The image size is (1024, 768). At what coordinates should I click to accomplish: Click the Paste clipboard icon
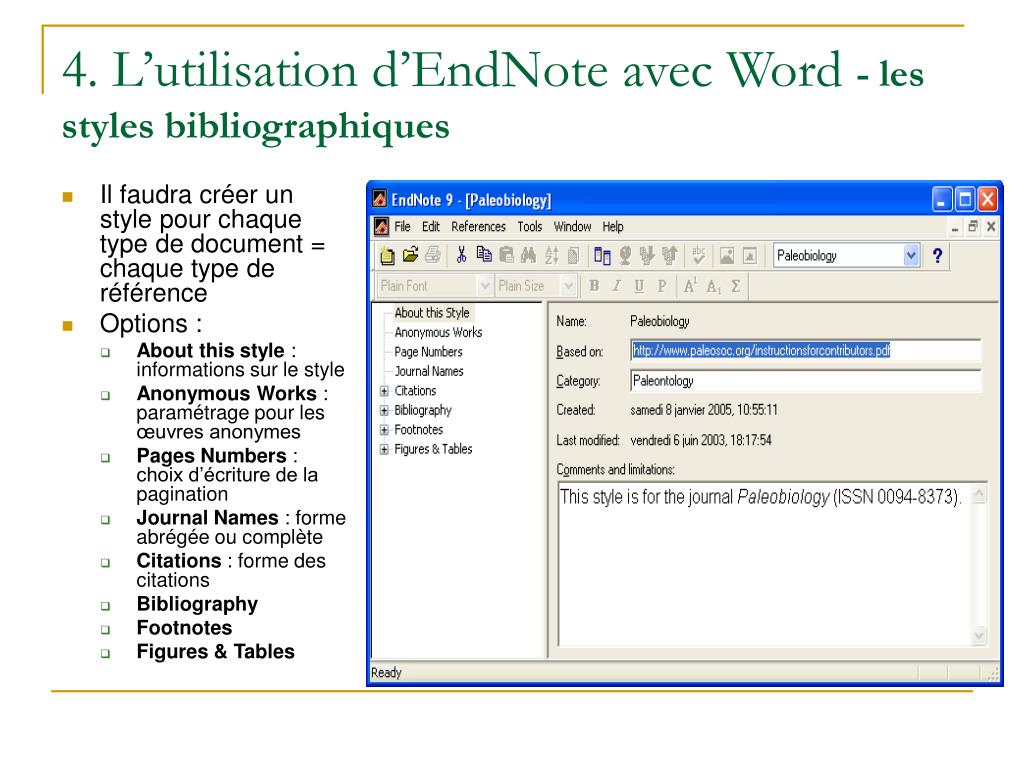click(x=506, y=255)
